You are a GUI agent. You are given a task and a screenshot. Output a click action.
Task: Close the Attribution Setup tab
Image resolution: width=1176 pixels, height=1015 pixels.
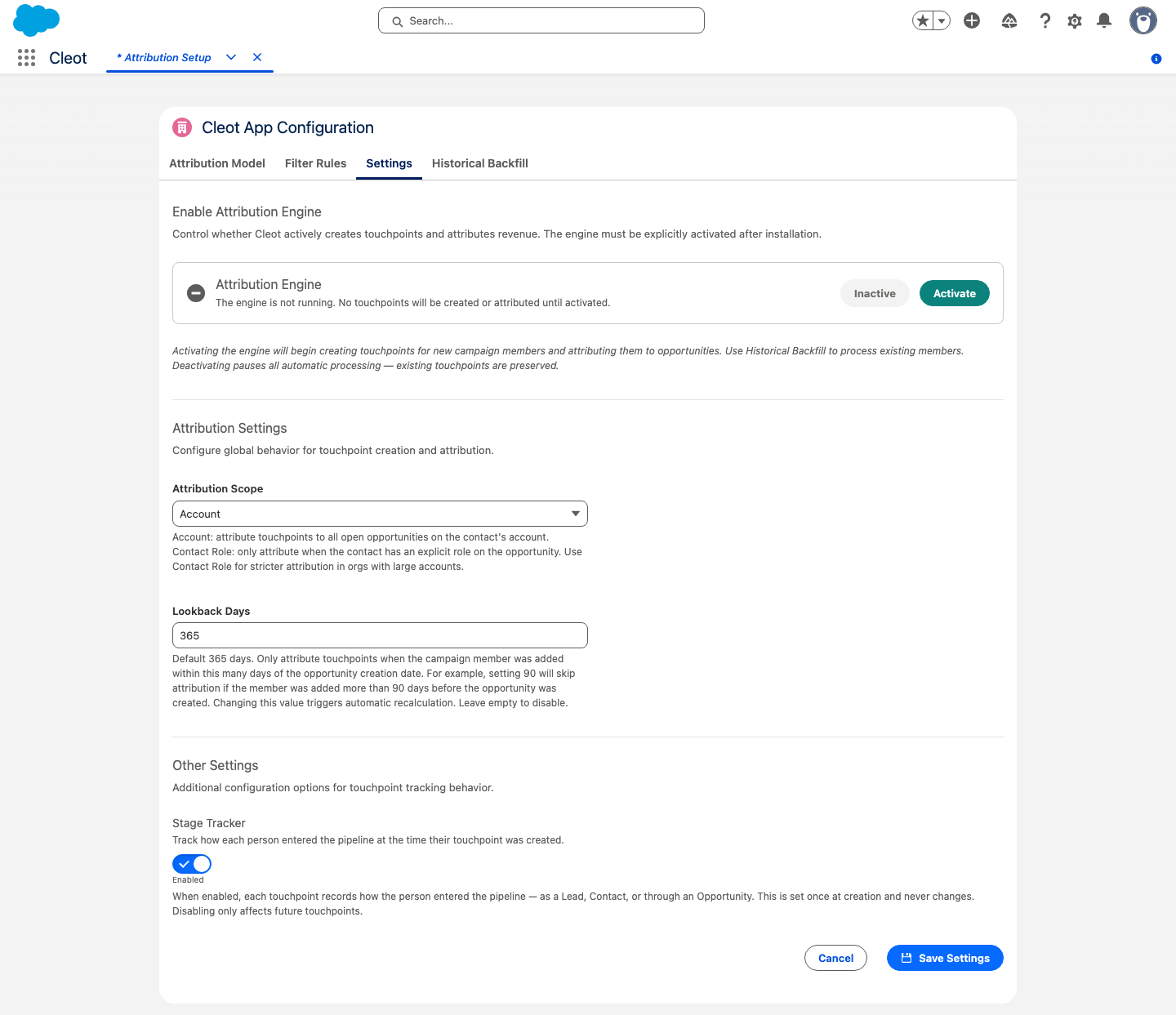(x=257, y=57)
